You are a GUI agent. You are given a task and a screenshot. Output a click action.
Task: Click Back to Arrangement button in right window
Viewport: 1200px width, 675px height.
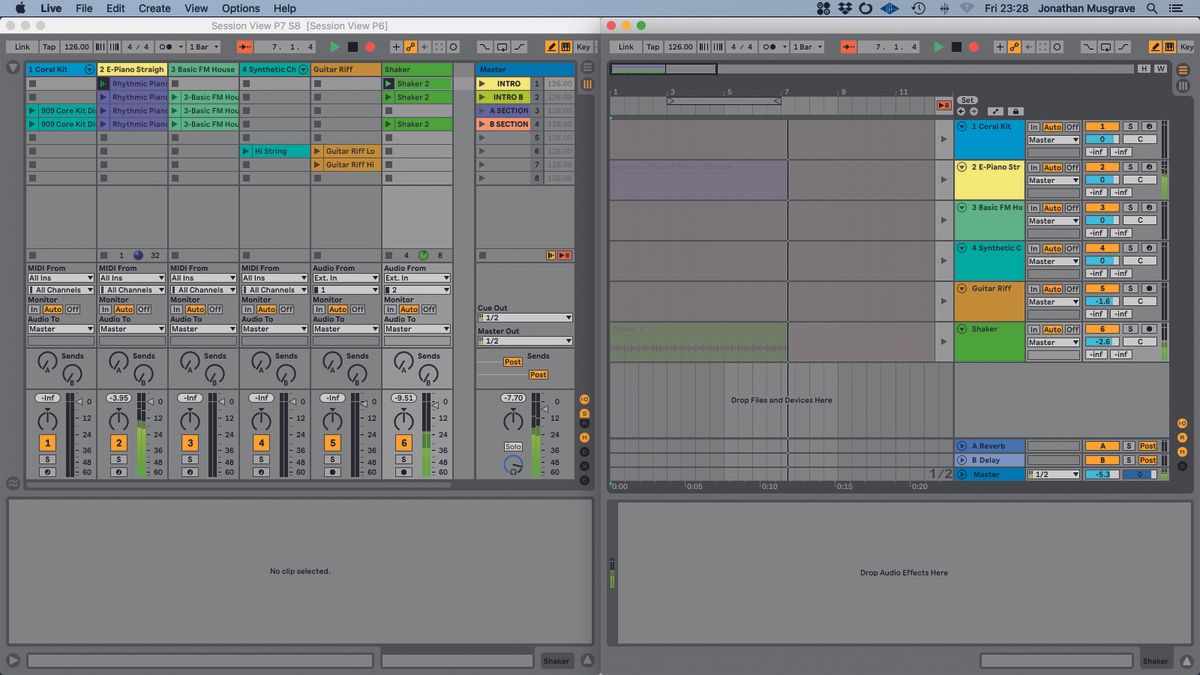tap(943, 105)
